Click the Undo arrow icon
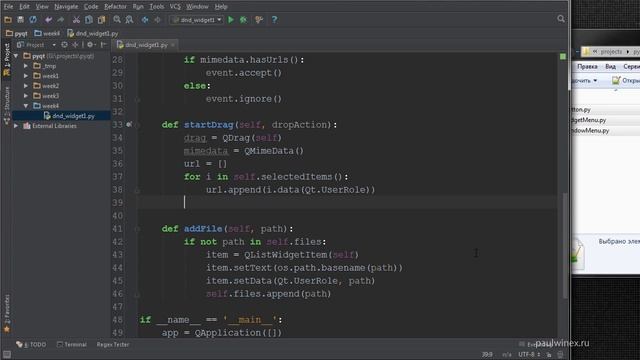This screenshot has width=640, height=360. pyautogui.click(x=49, y=20)
